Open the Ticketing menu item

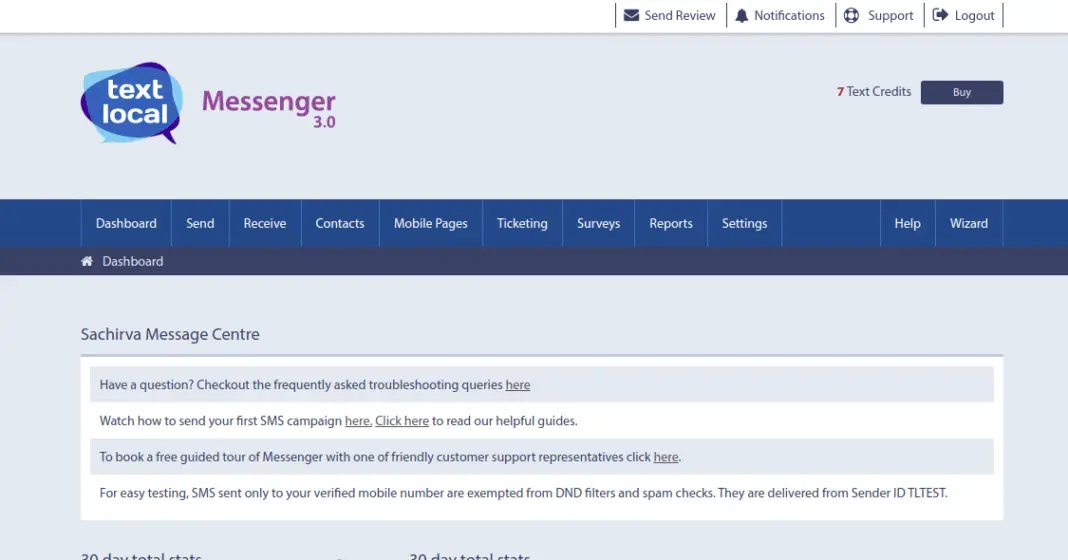[x=522, y=223]
